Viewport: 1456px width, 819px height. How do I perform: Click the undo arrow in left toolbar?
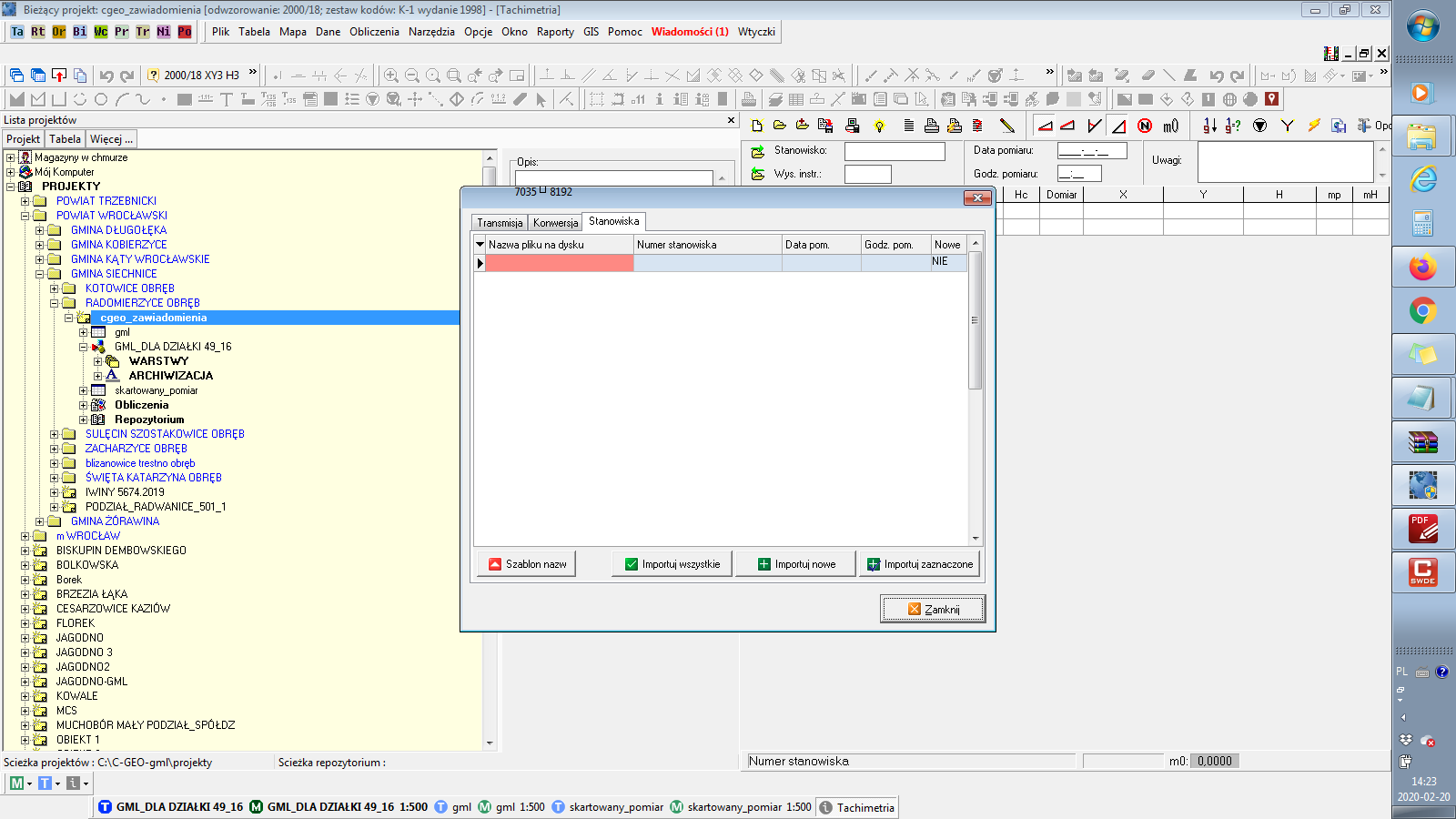tap(106, 76)
